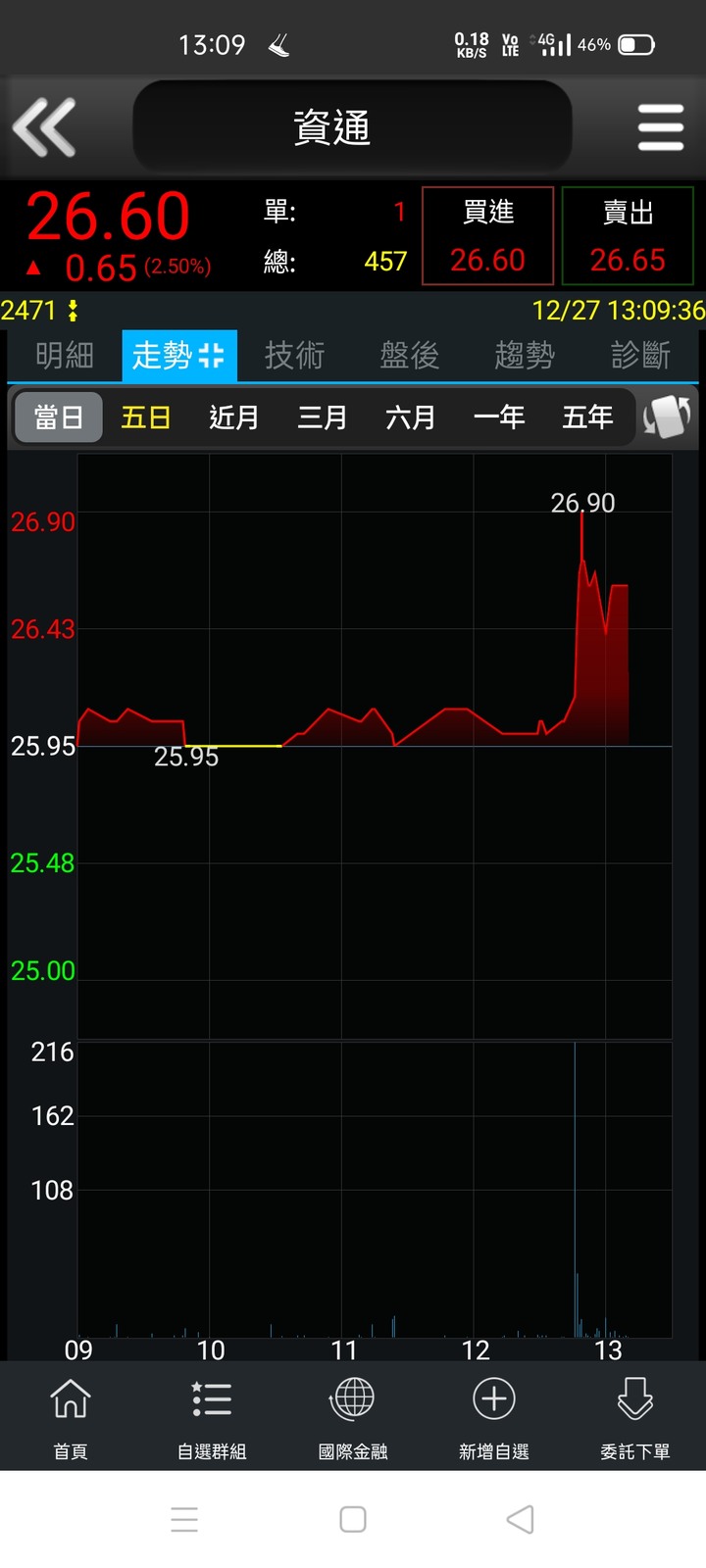This screenshot has height=1568, width=706.
Task: Tap the 買進 26.60 button
Action: [488, 236]
